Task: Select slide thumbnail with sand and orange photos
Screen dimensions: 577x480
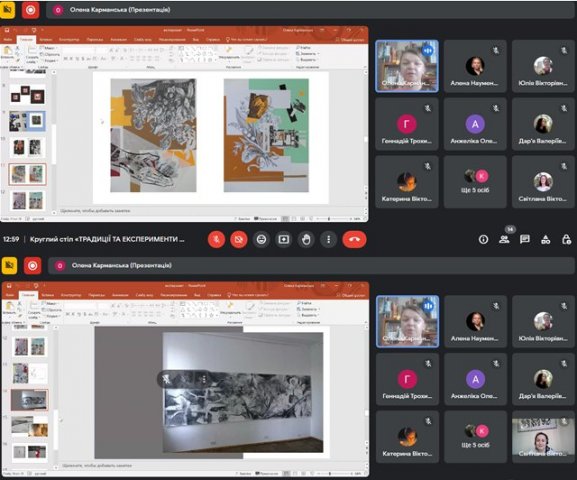Action: [30, 427]
